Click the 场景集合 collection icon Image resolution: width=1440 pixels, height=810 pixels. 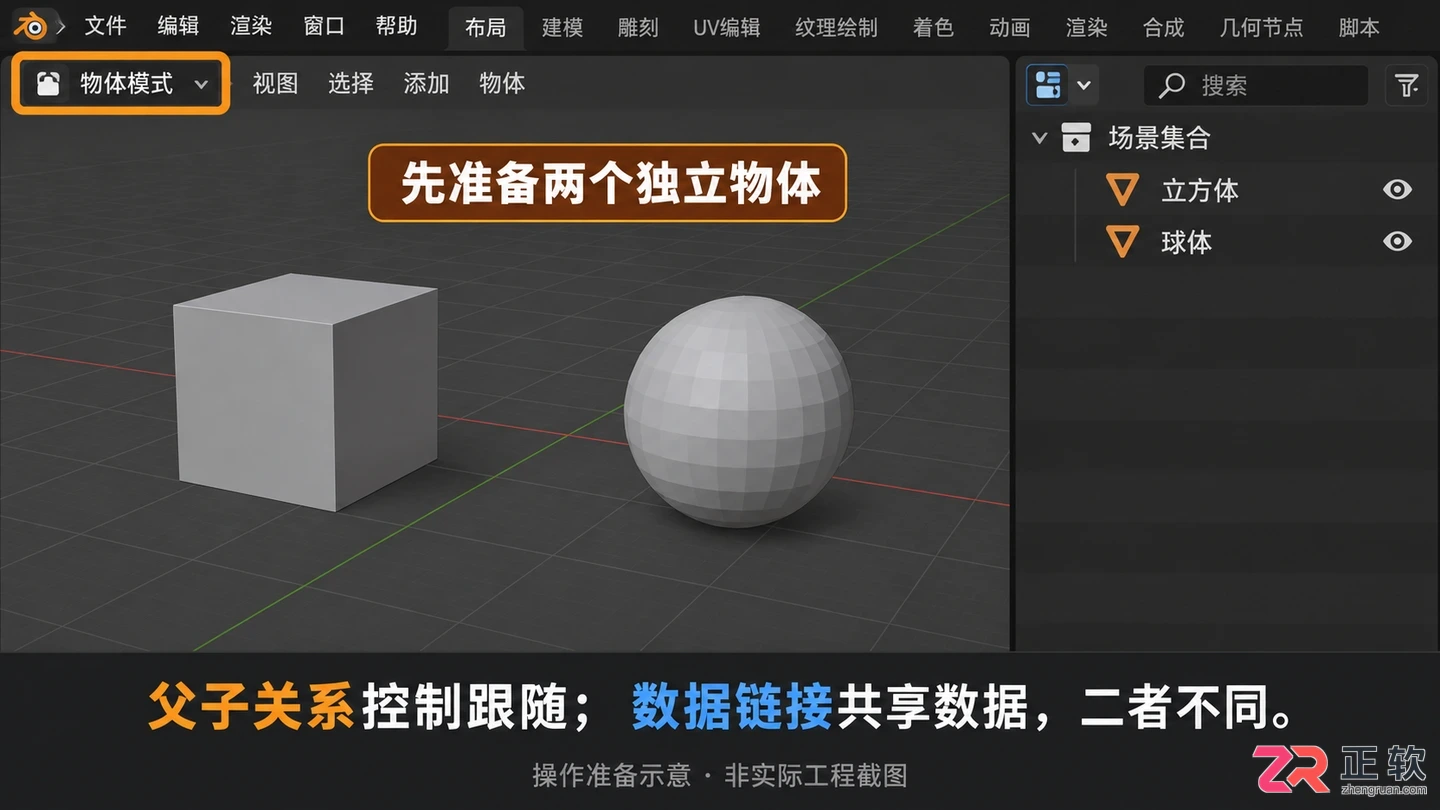click(1076, 137)
